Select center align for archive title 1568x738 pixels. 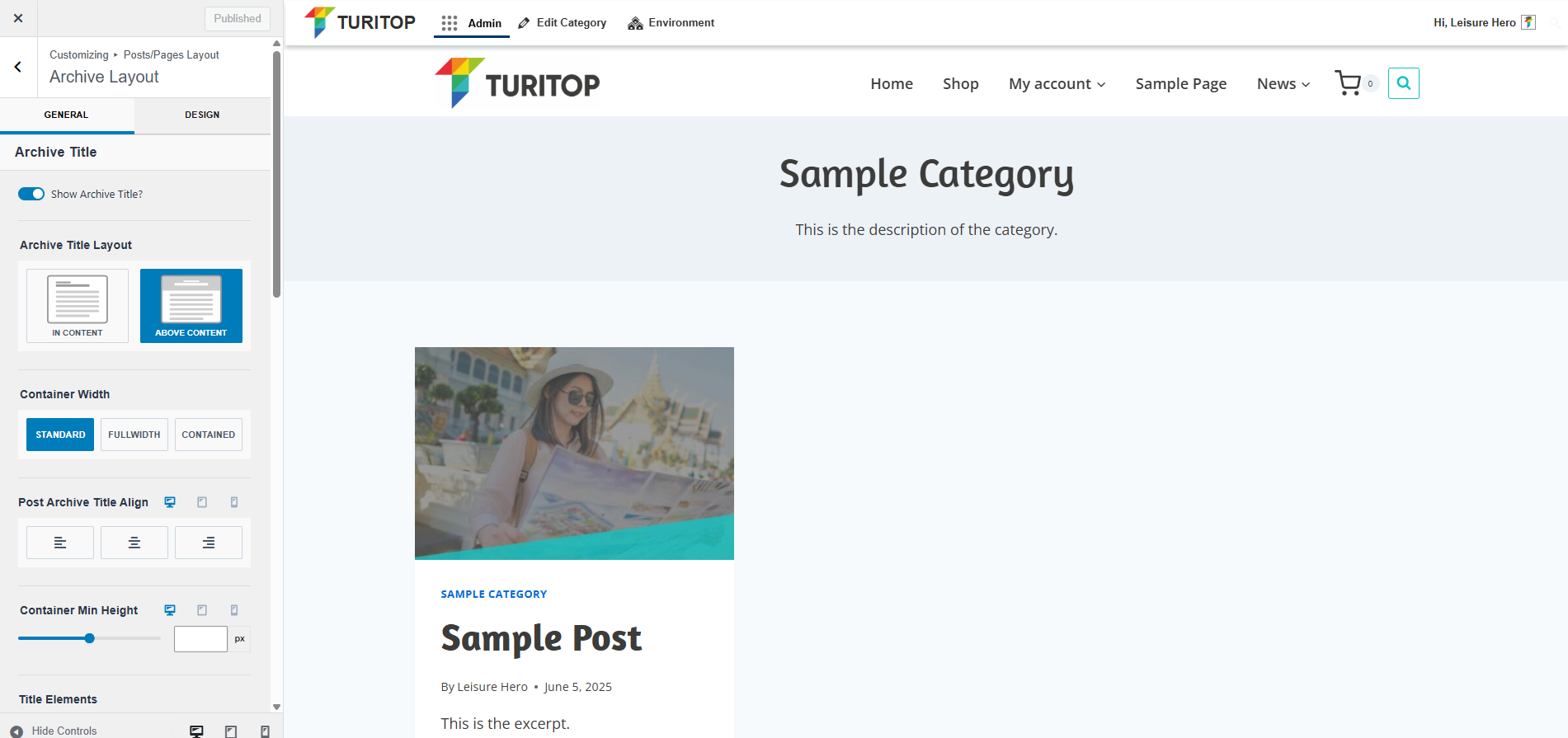pyautogui.click(x=134, y=543)
